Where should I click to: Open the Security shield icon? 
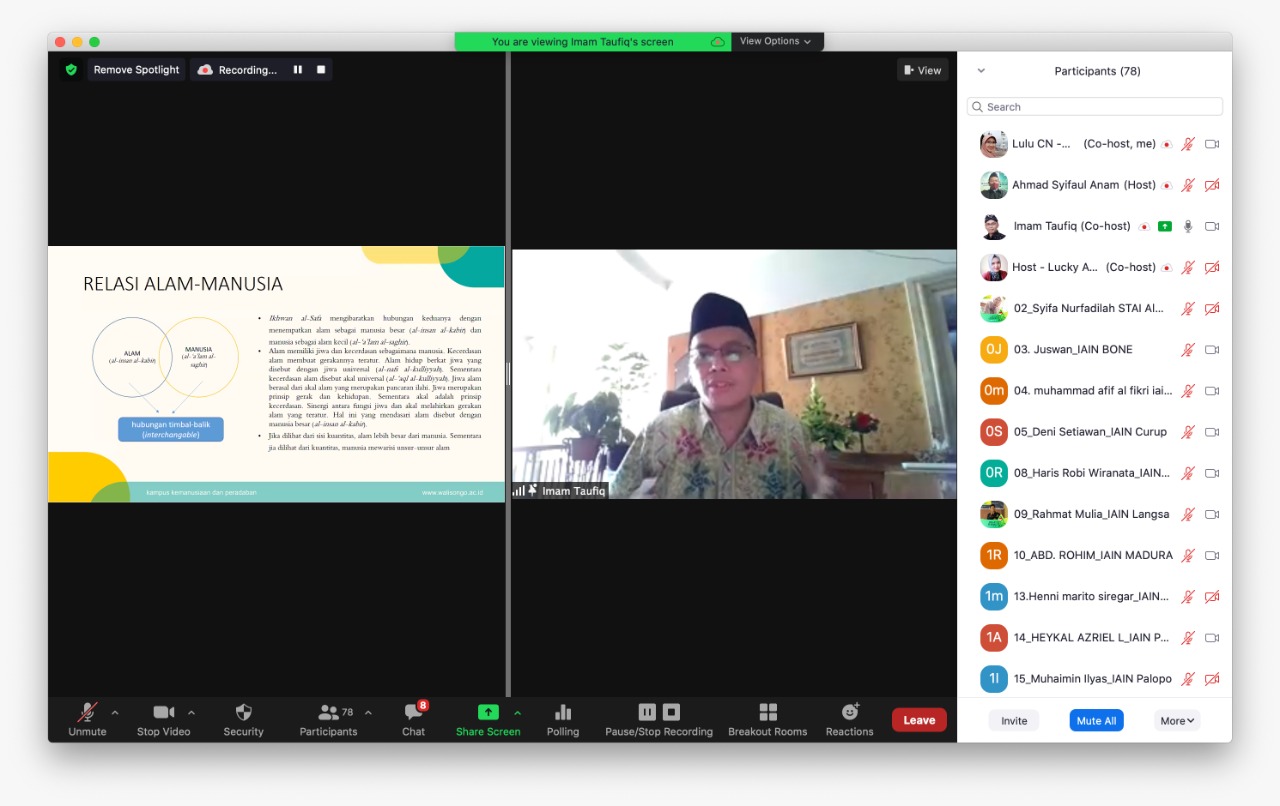pyautogui.click(x=243, y=713)
